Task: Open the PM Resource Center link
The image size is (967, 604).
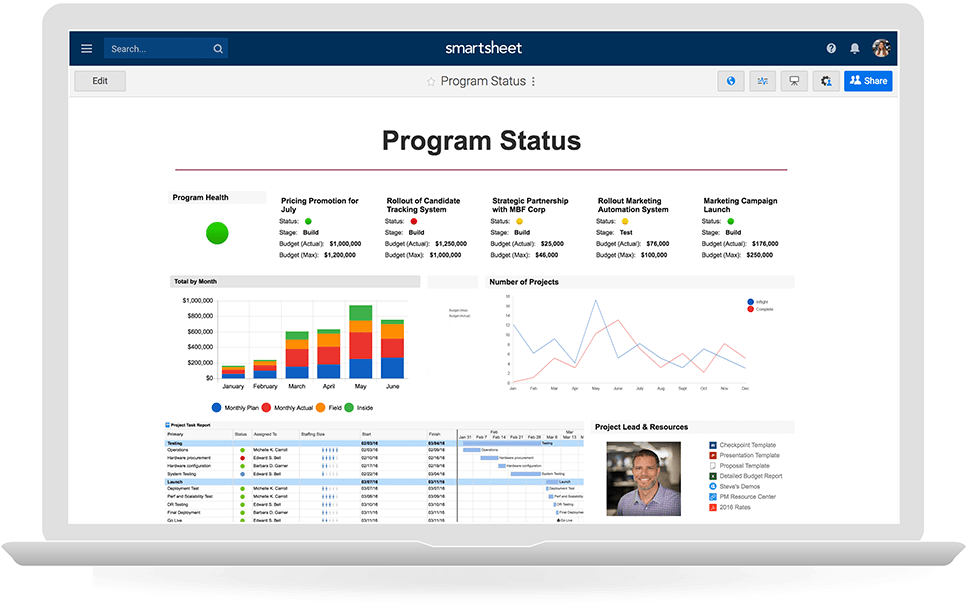Action: 747,497
